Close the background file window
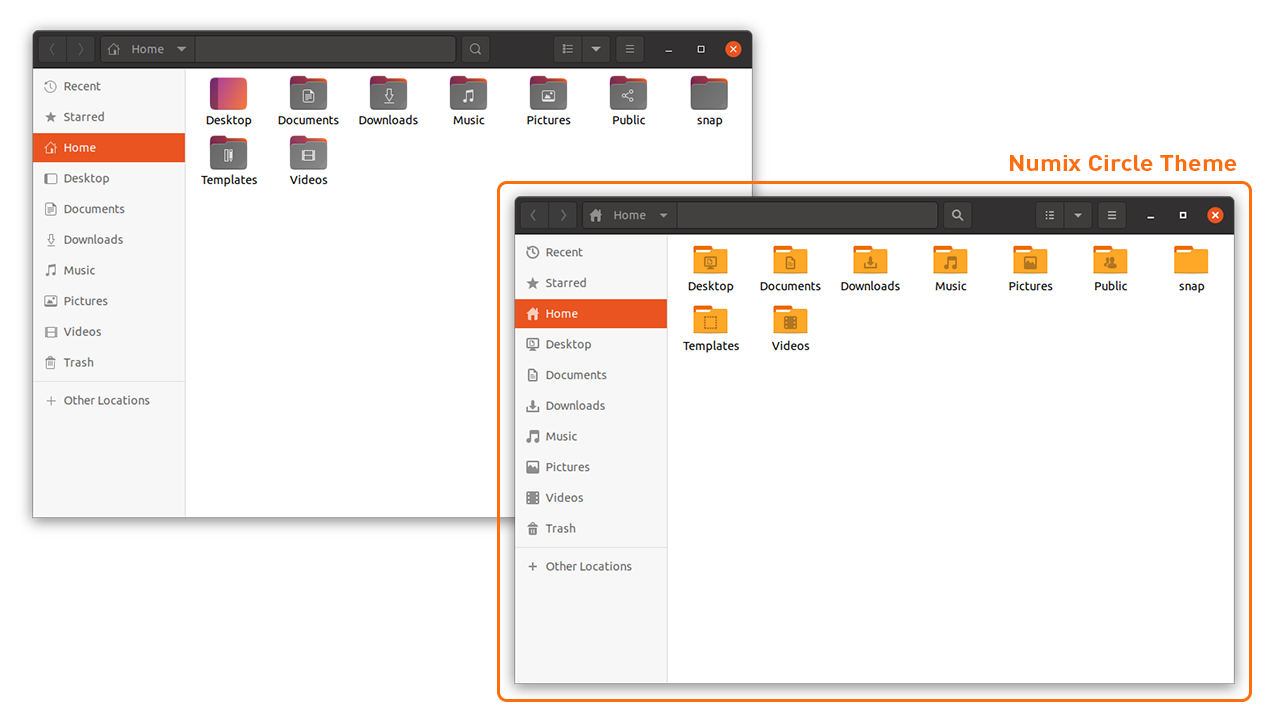 click(x=733, y=49)
